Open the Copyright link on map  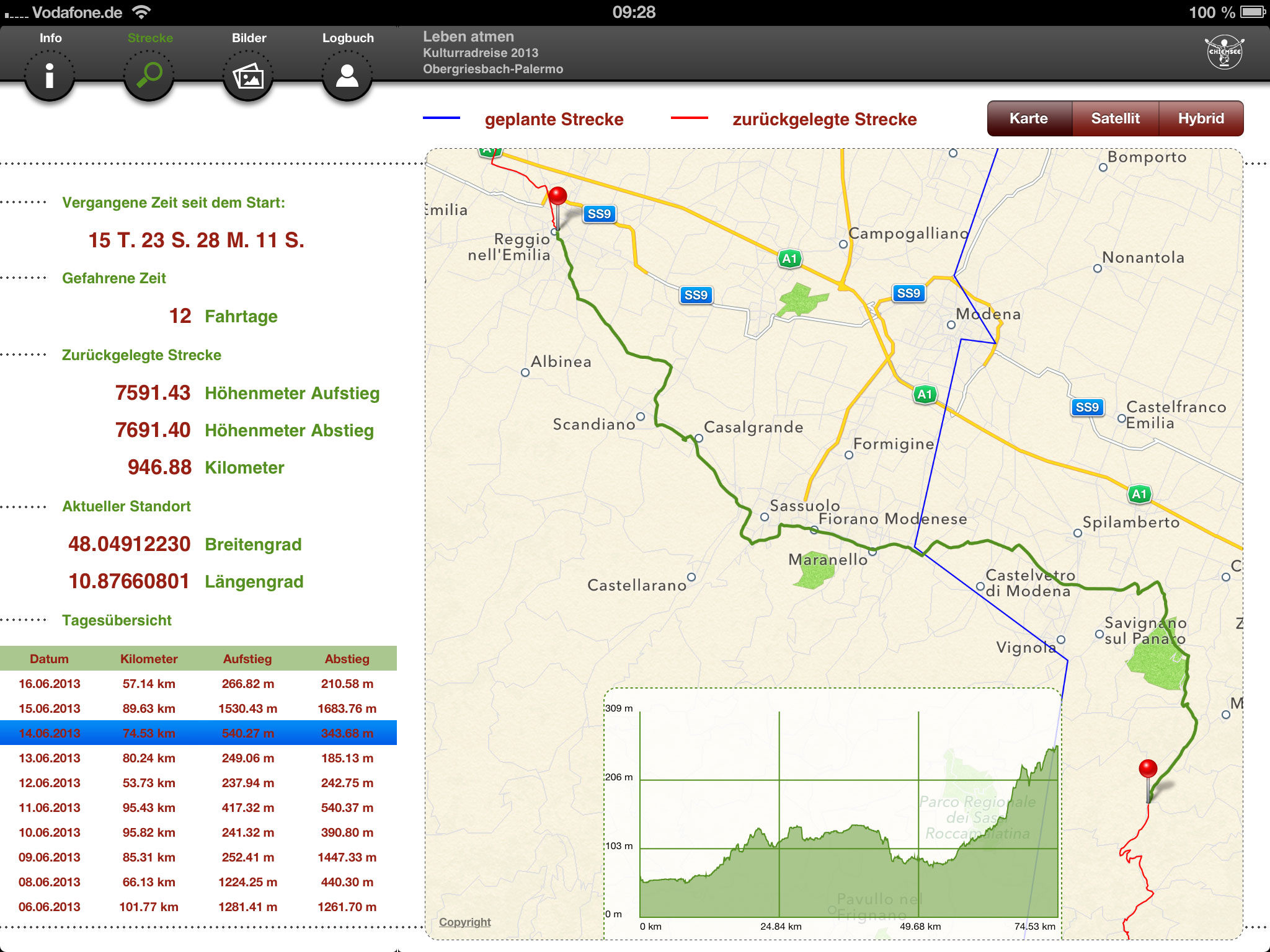coord(464,922)
